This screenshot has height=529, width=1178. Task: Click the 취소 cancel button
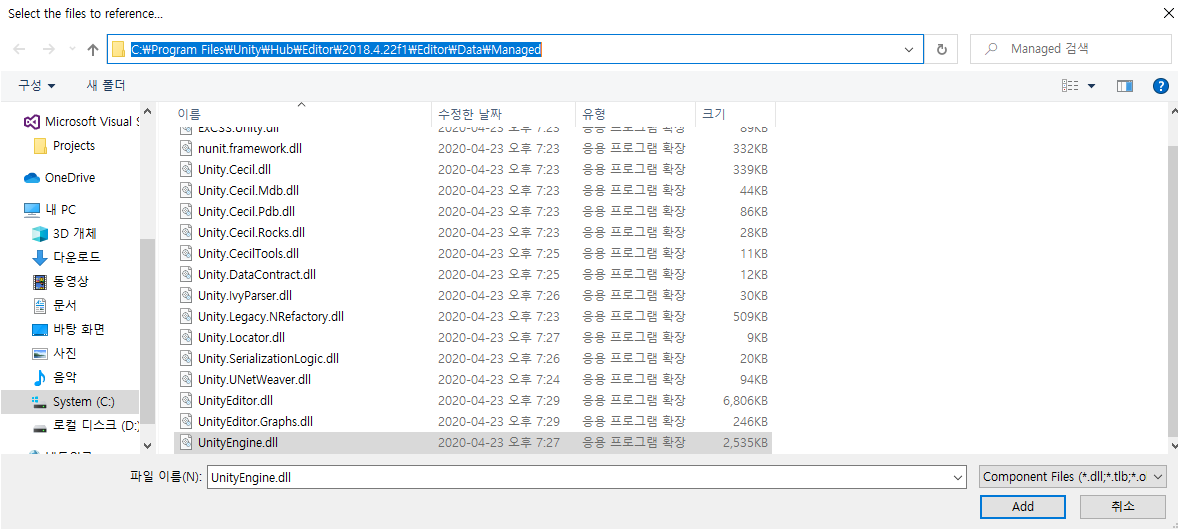click(x=1122, y=506)
